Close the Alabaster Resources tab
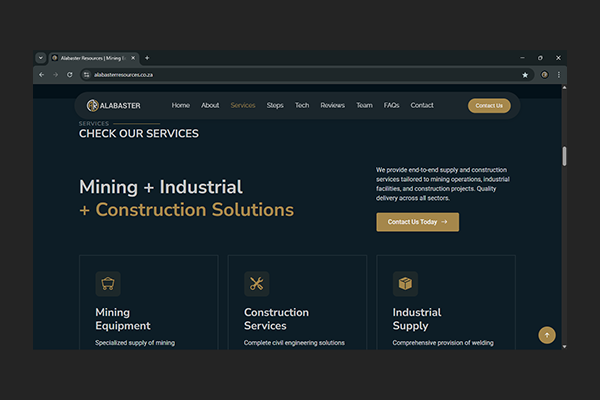Viewport: 600px width, 400px height. (x=133, y=58)
